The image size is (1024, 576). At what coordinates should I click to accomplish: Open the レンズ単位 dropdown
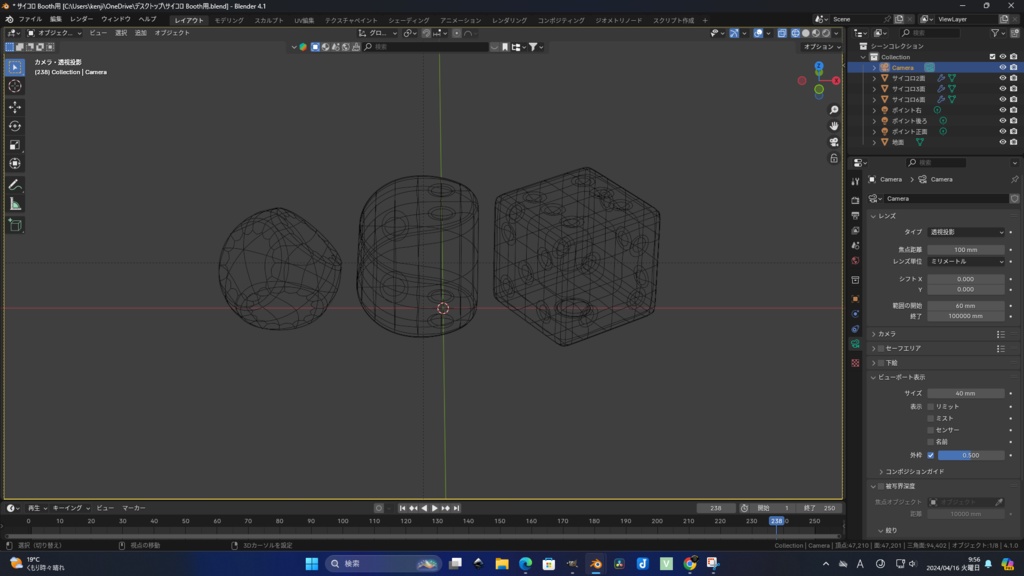pos(966,261)
